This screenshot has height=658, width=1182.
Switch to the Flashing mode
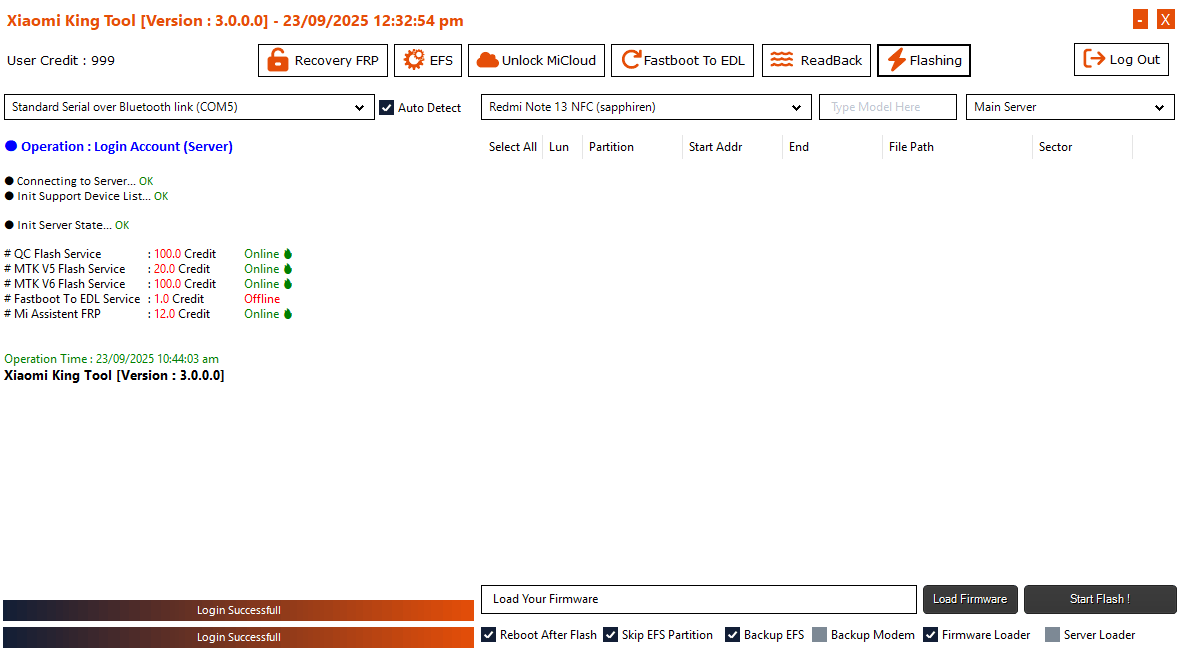[923, 60]
